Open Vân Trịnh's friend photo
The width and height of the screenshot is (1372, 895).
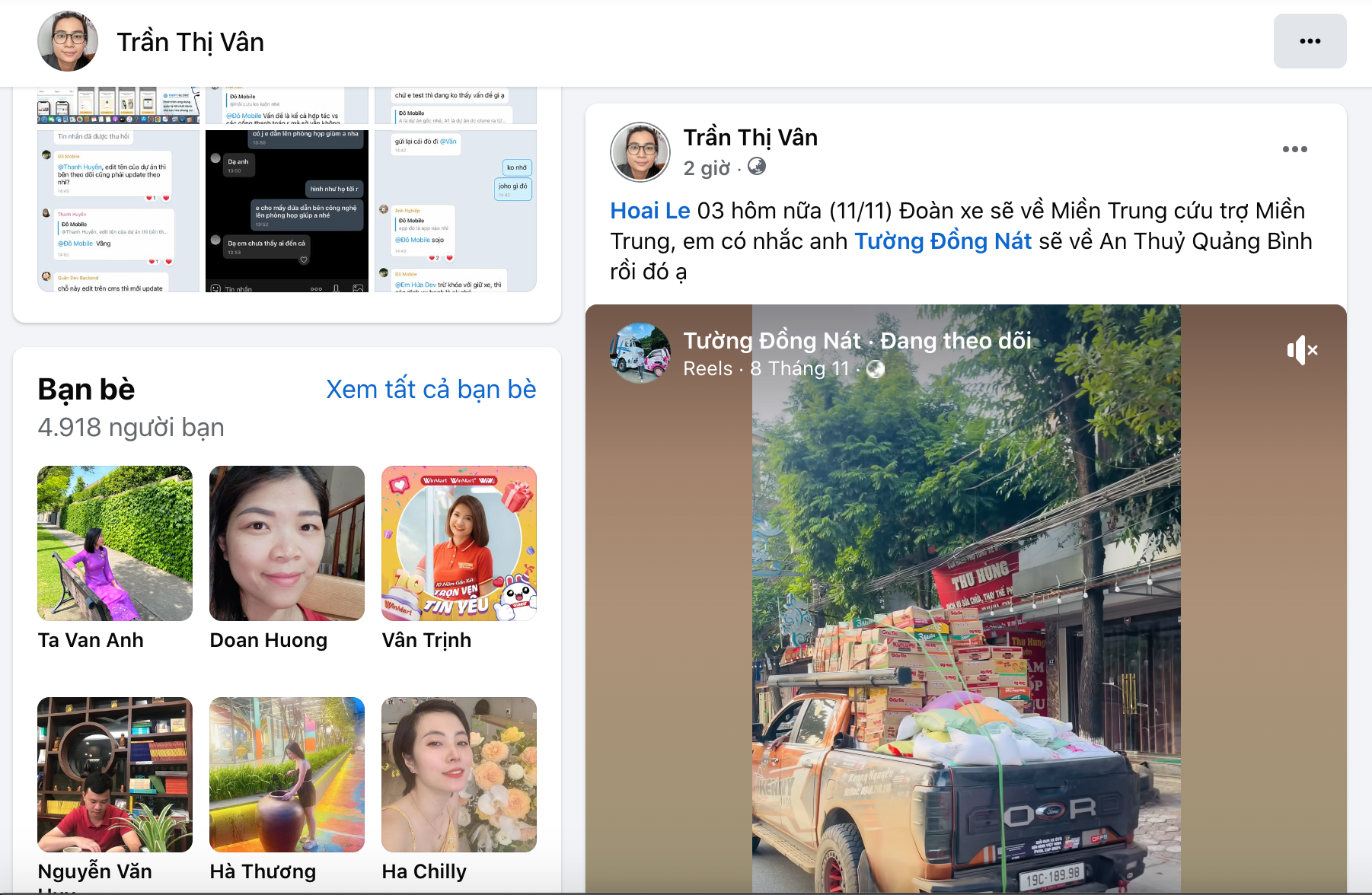(x=459, y=543)
